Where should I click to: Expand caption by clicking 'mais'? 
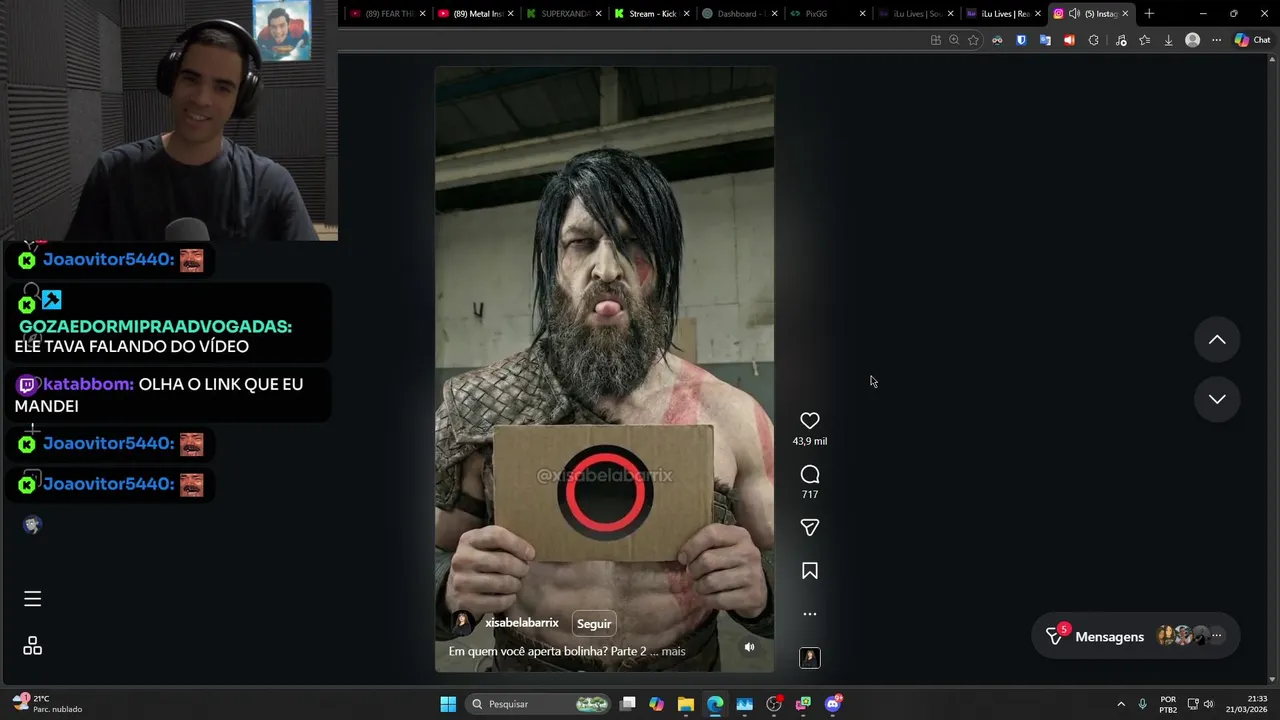673,651
